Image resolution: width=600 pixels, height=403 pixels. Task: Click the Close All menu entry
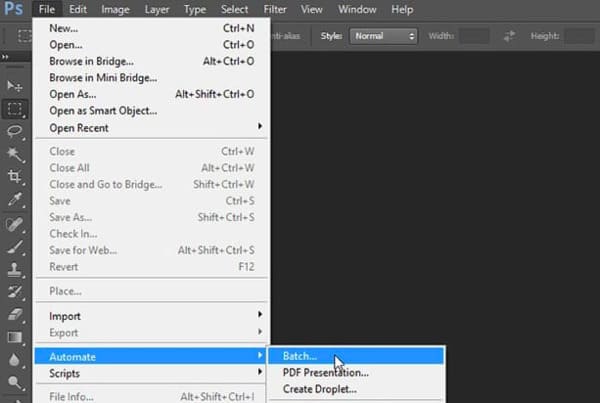pyautogui.click(x=152, y=168)
